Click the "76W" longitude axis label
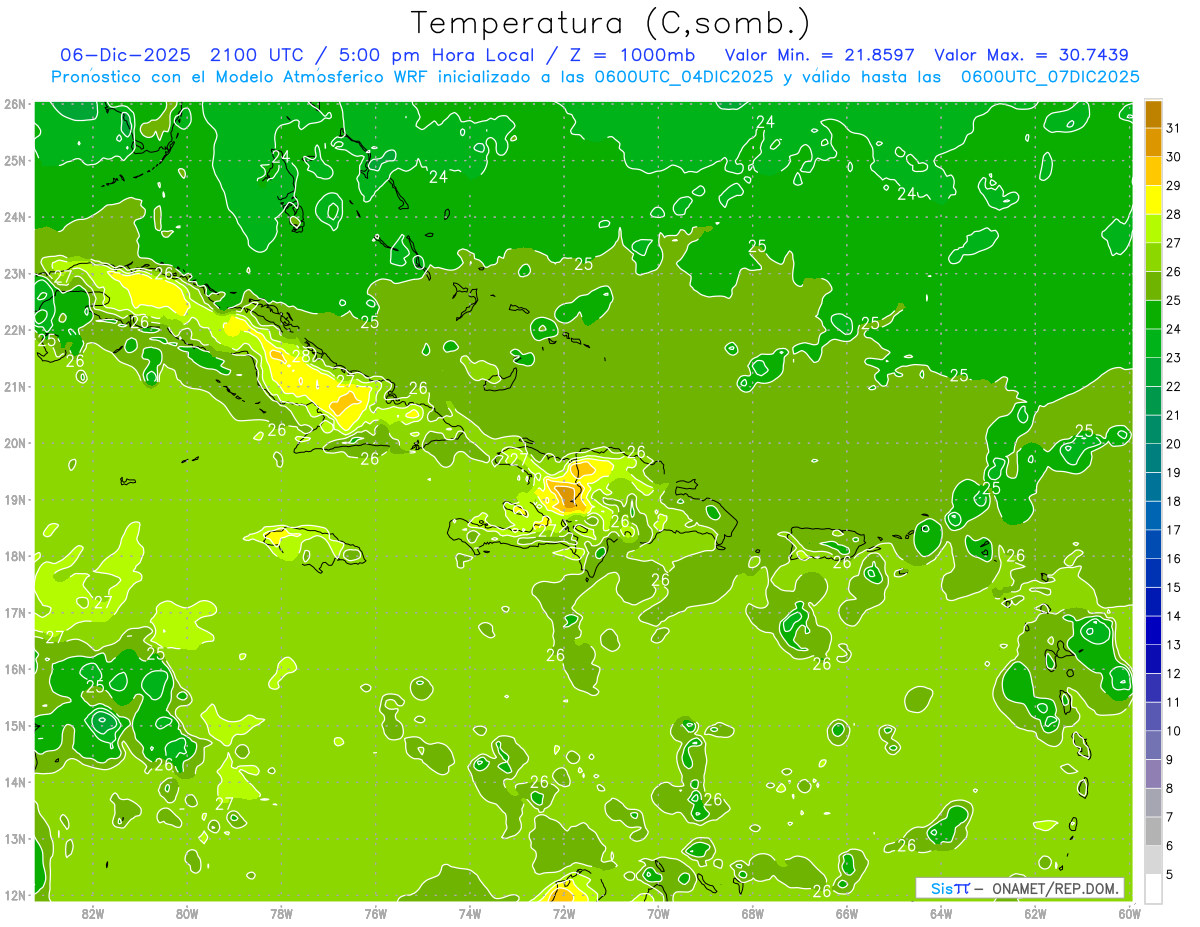The image size is (1200, 927). (x=375, y=913)
